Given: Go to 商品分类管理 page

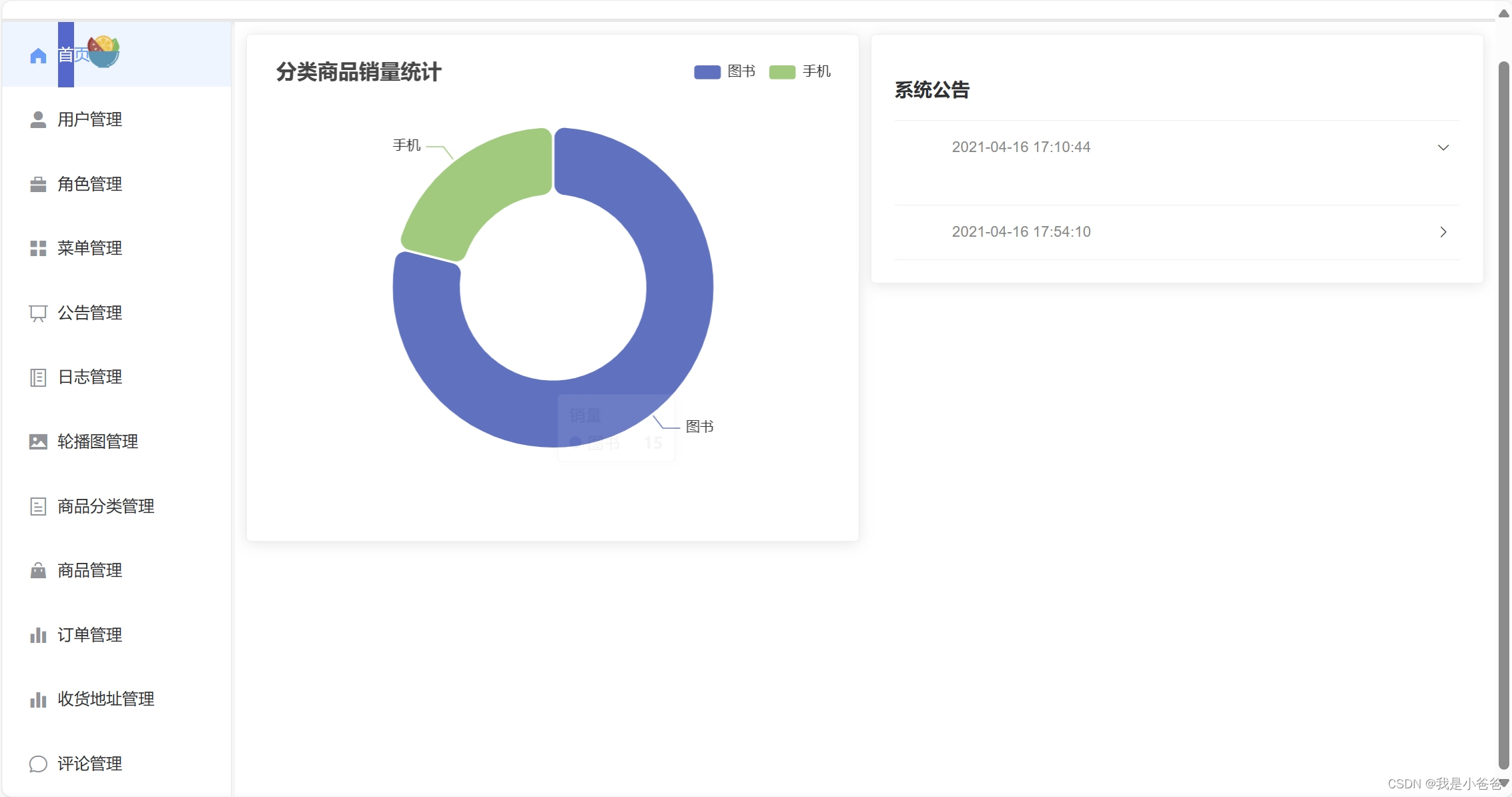Looking at the screenshot, I should pyautogui.click(x=105, y=506).
